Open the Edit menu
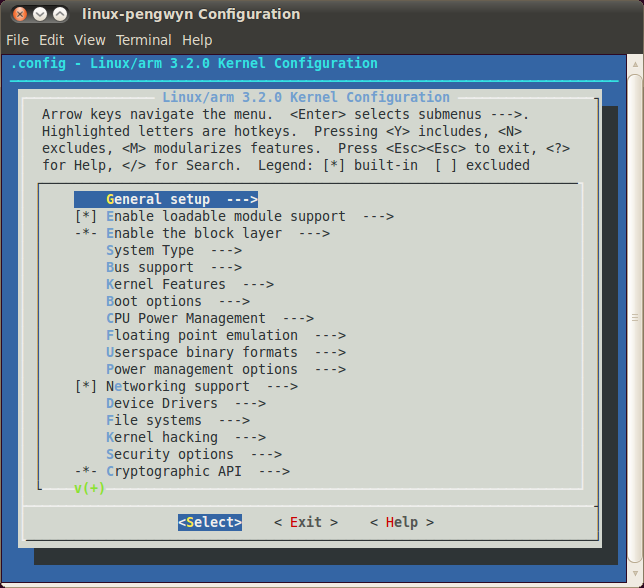This screenshot has height=588, width=644. (x=51, y=40)
